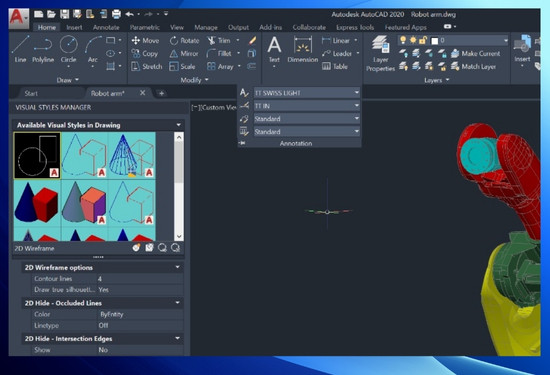The height and width of the screenshot is (375, 550).
Task: Close the Robot arm drawing tab
Action: [x=142, y=93]
